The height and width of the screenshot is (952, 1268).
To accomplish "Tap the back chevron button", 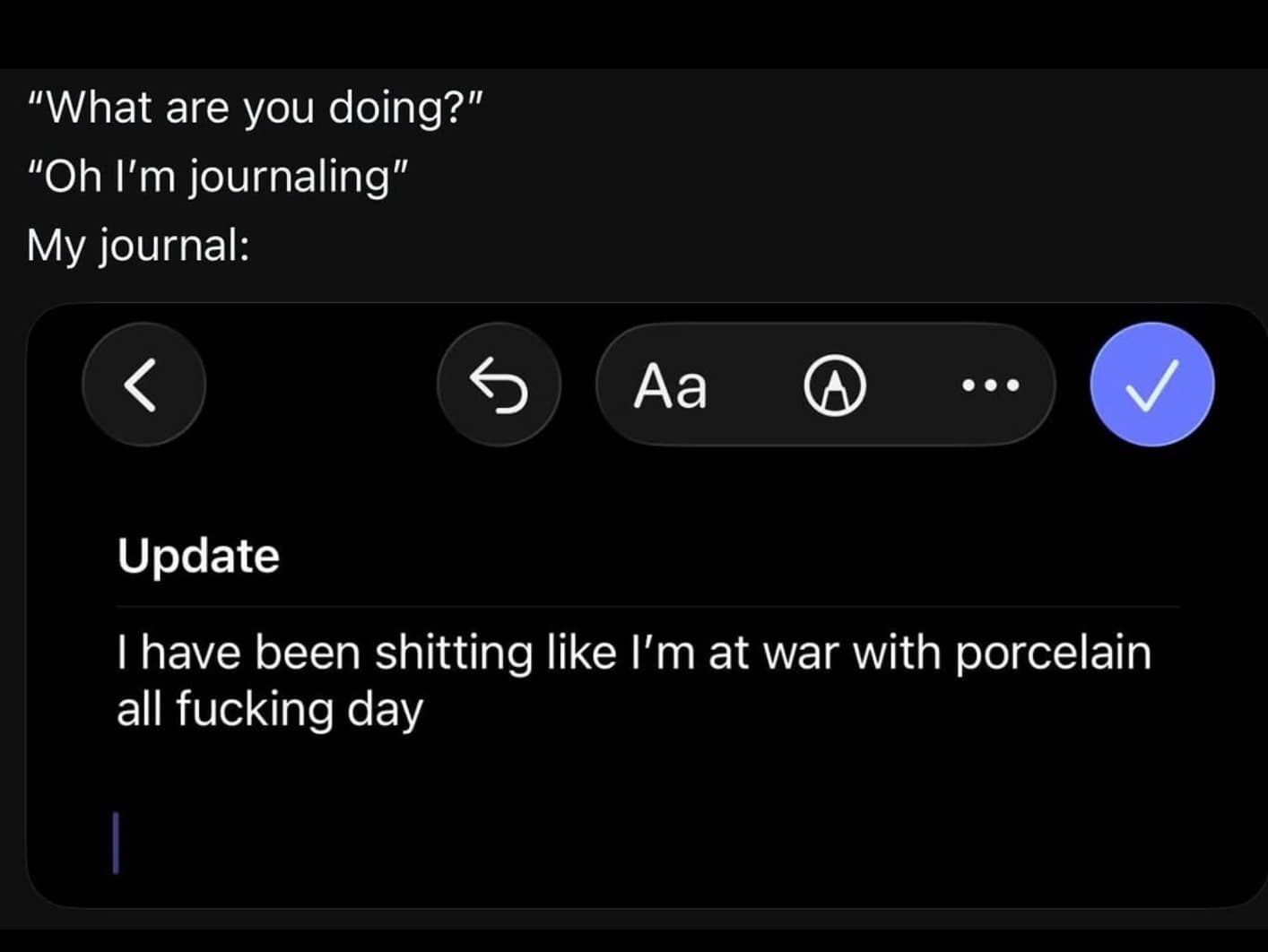I will [143, 385].
